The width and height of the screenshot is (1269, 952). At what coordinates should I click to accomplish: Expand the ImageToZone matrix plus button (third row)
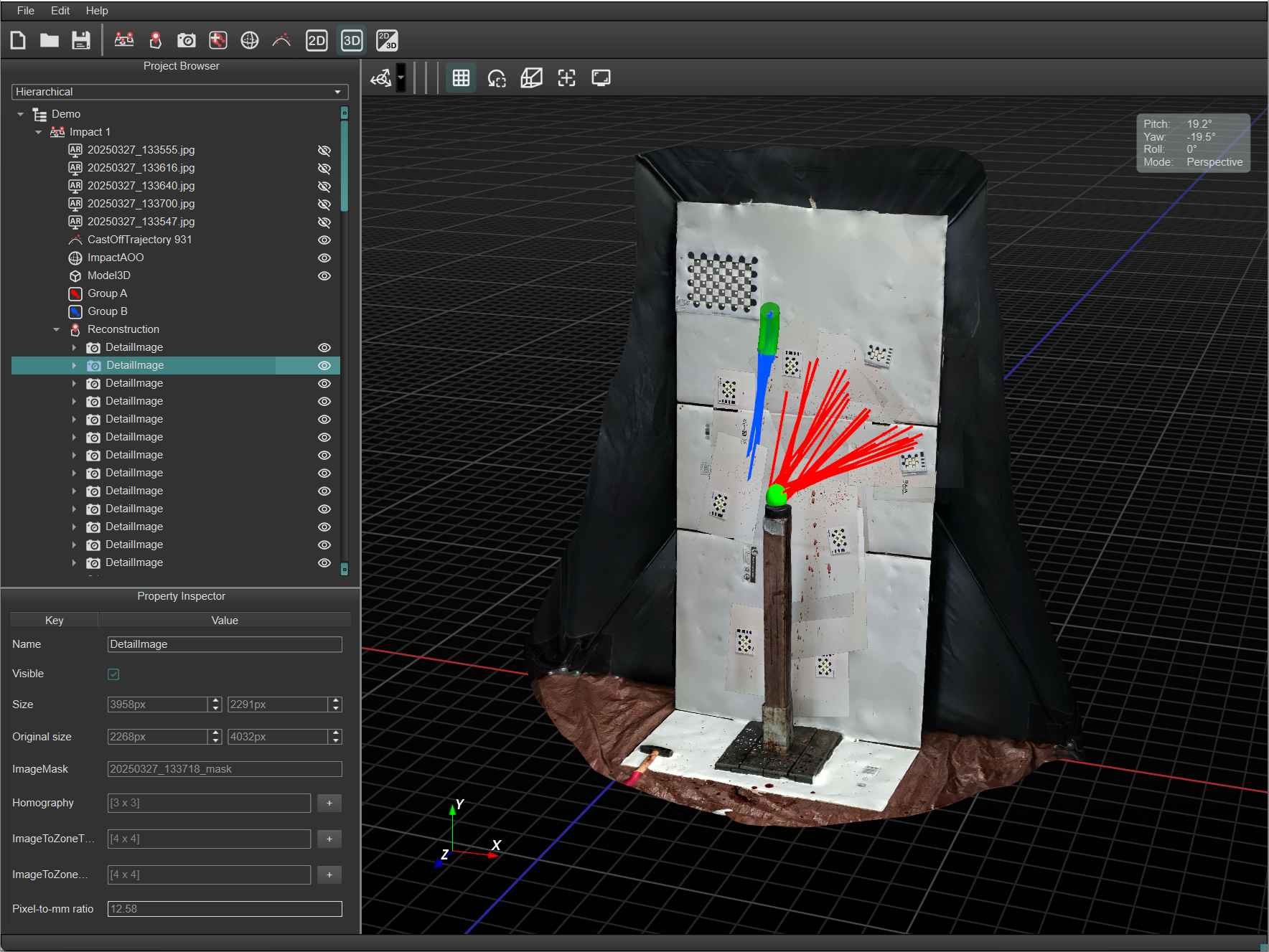(329, 875)
